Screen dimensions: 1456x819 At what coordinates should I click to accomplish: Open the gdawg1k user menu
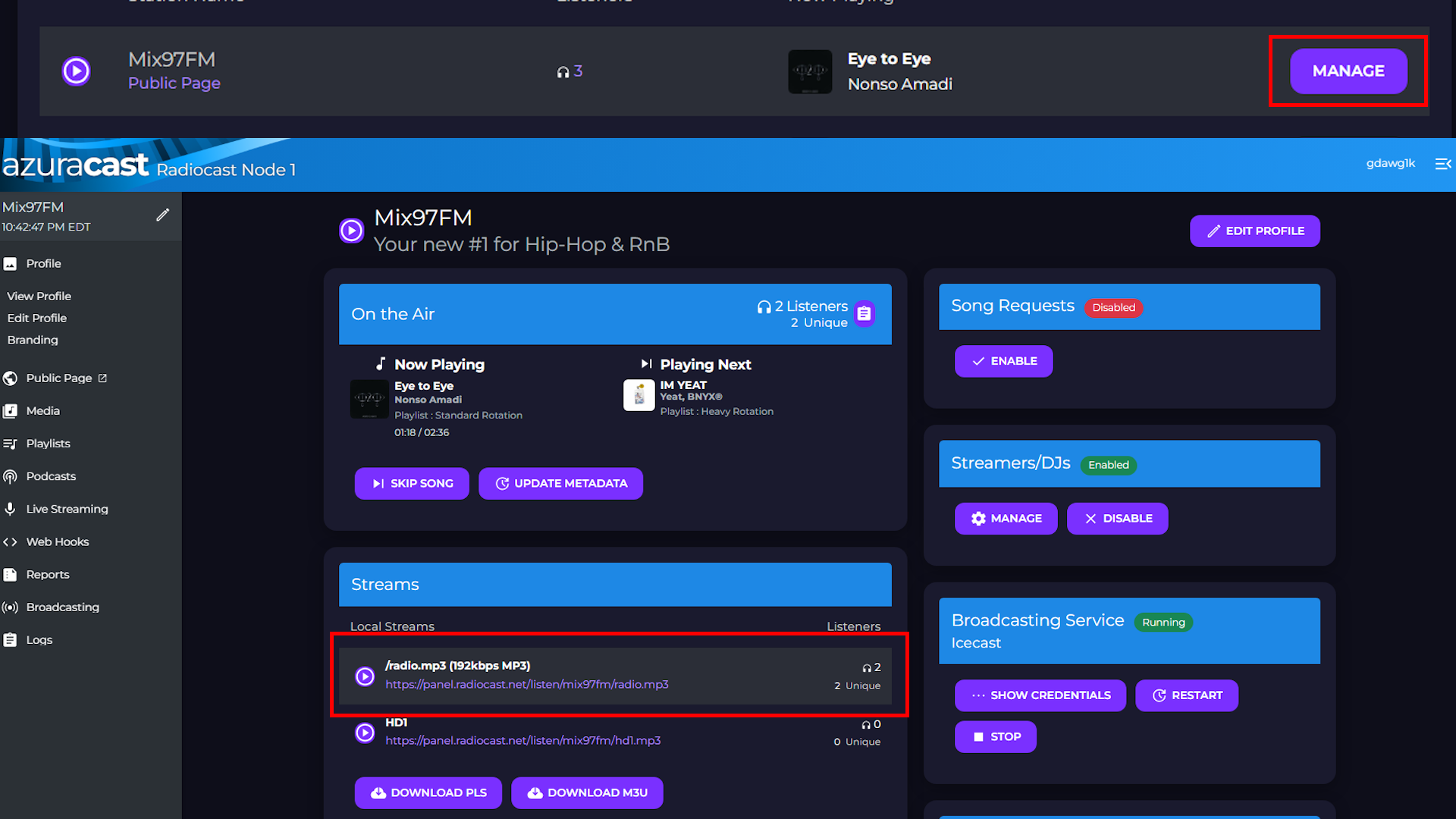pyautogui.click(x=1391, y=163)
